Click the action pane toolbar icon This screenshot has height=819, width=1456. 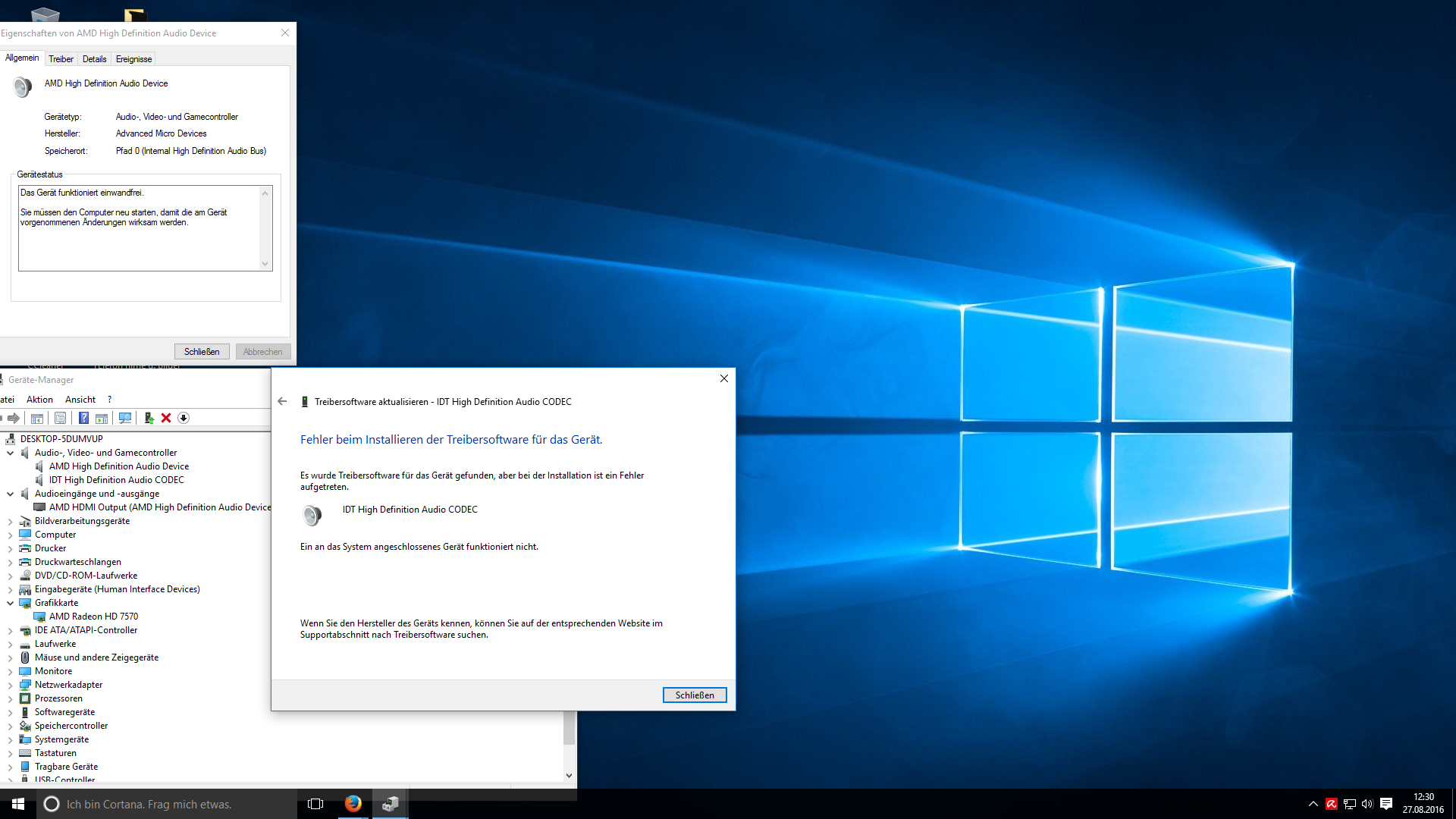click(102, 418)
